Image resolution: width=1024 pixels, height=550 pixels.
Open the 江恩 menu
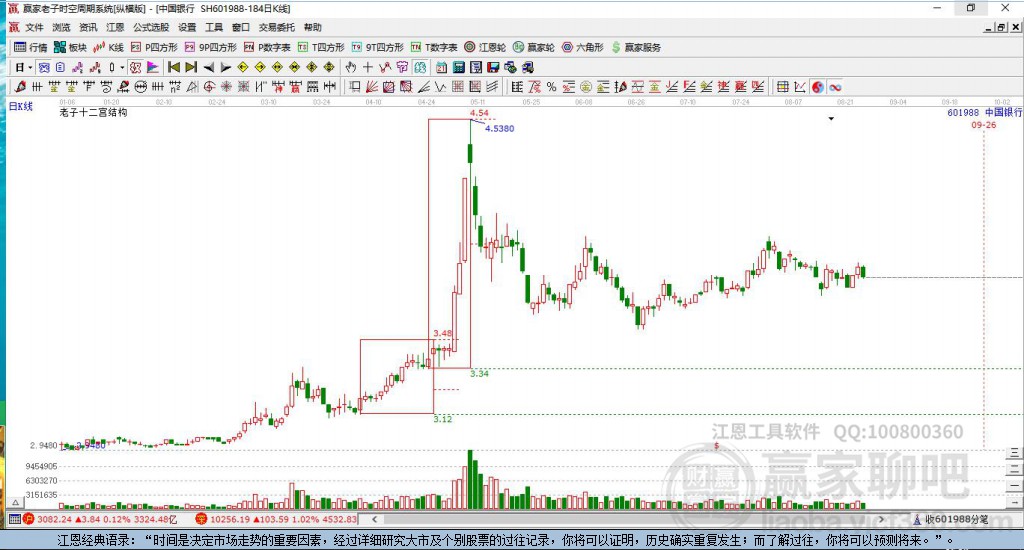tap(115, 27)
